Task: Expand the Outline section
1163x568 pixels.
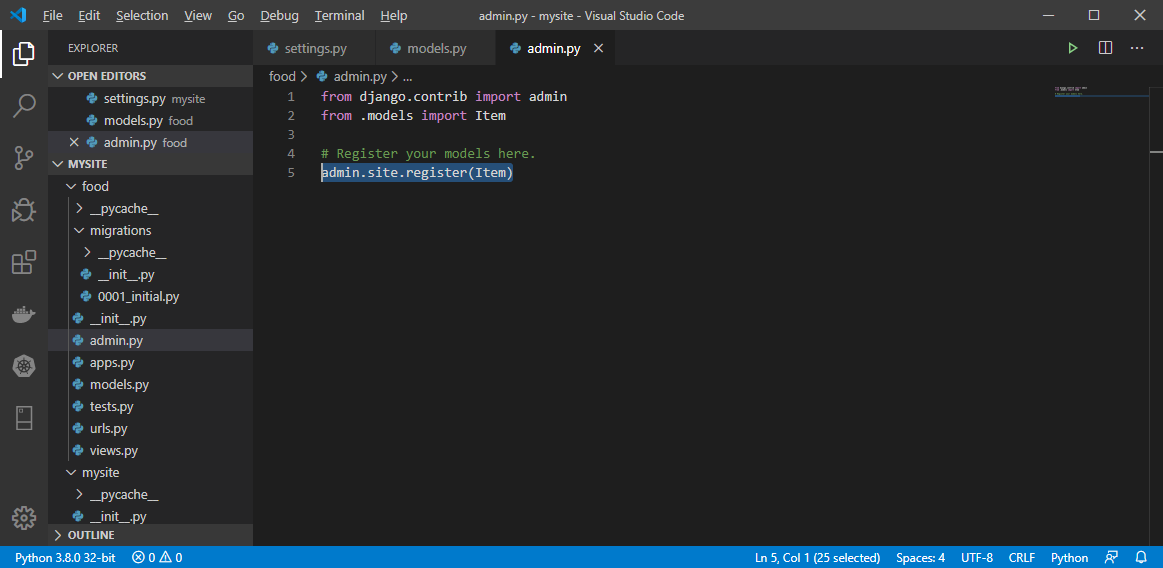Action: [x=151, y=535]
